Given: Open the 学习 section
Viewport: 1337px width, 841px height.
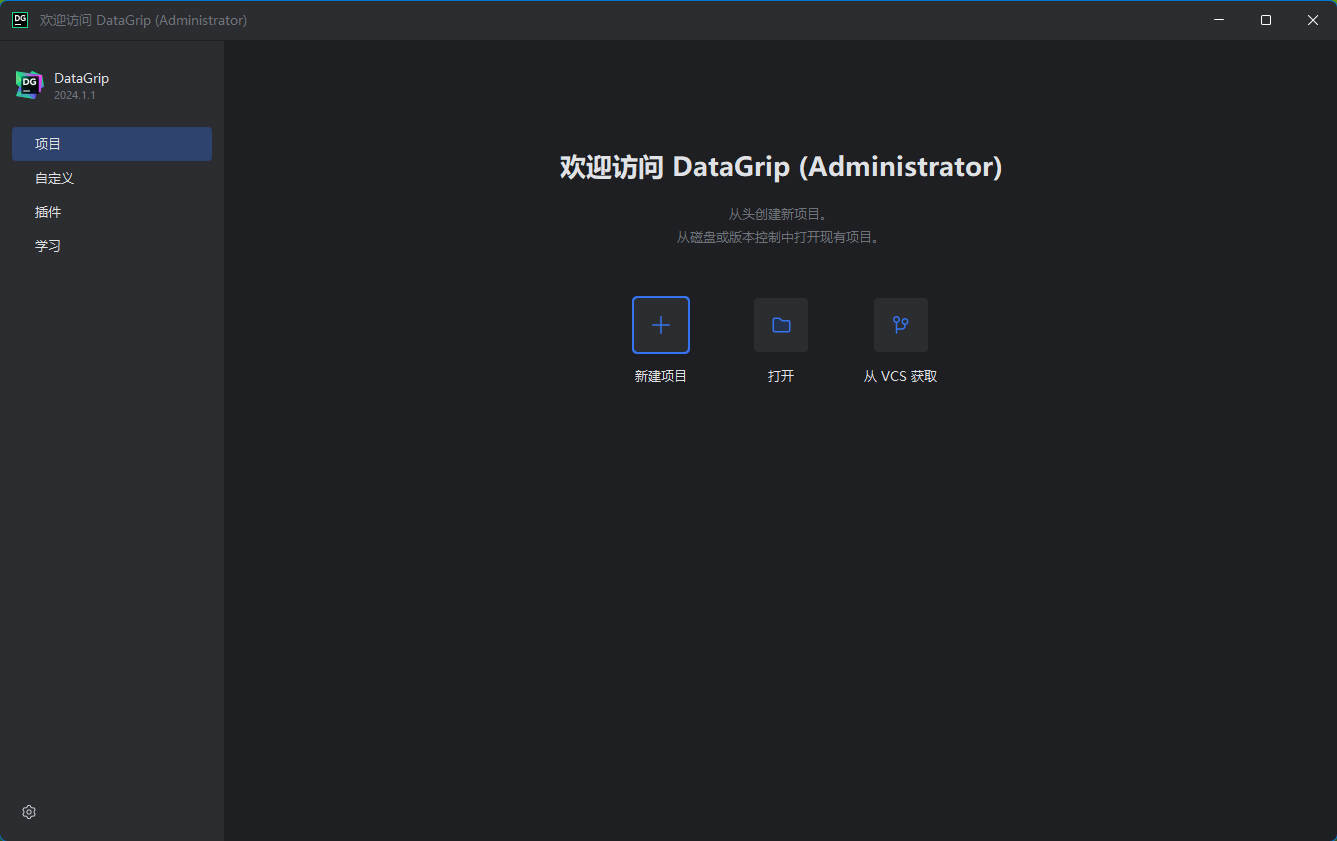Looking at the screenshot, I should click(x=47, y=245).
